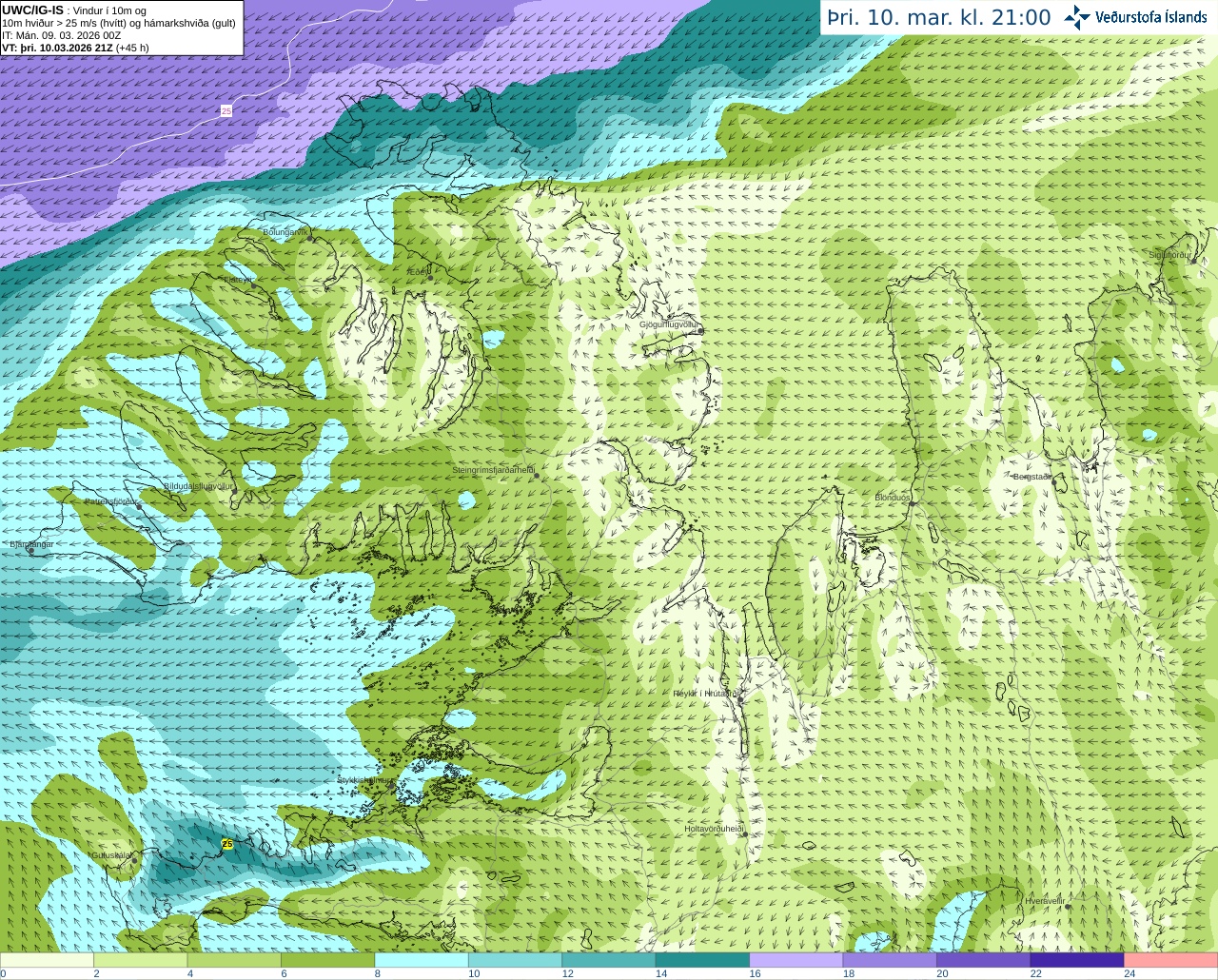This screenshot has width=1218, height=980.
Task: Click the legend tick number 20
Action: tap(942, 973)
